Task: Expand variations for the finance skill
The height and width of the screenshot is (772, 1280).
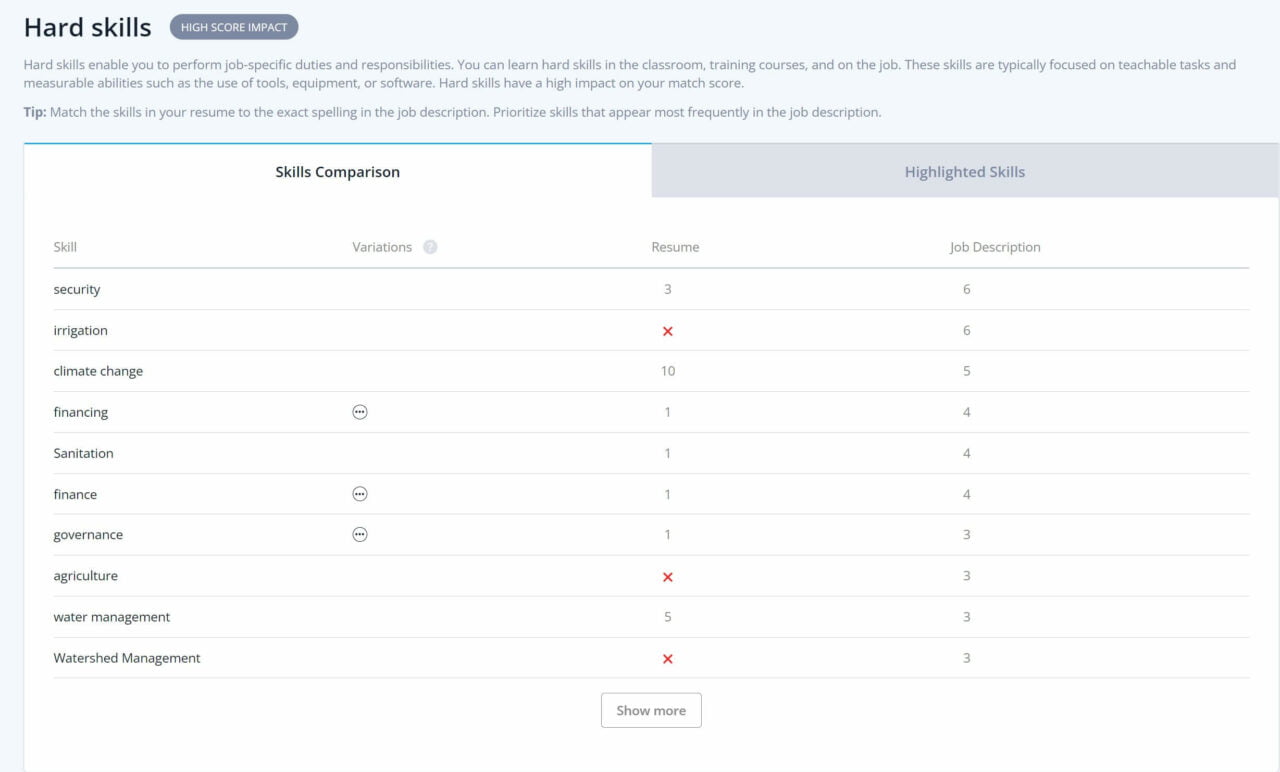Action: 360,494
